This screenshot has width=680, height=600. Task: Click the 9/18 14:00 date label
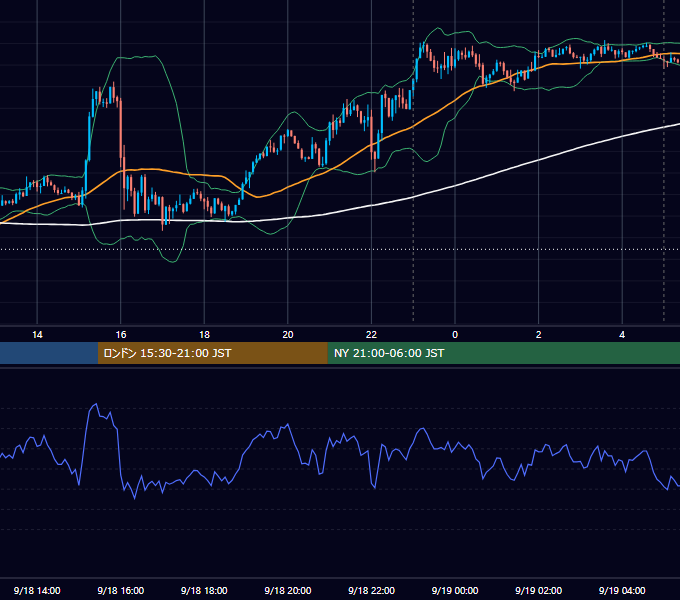37,590
